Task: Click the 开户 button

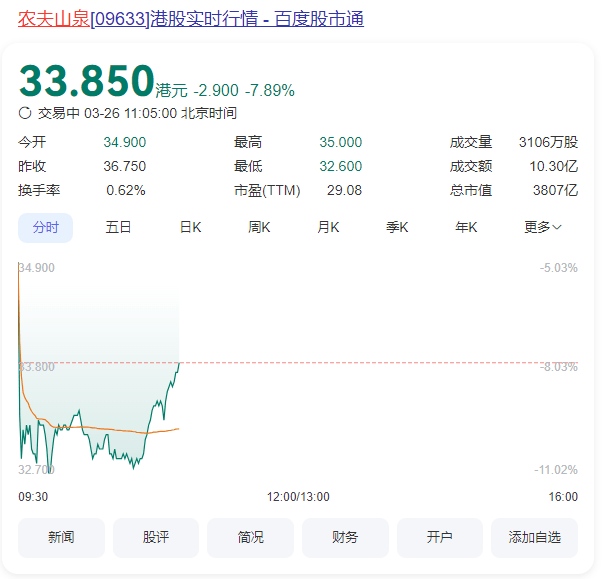Action: click(x=439, y=537)
